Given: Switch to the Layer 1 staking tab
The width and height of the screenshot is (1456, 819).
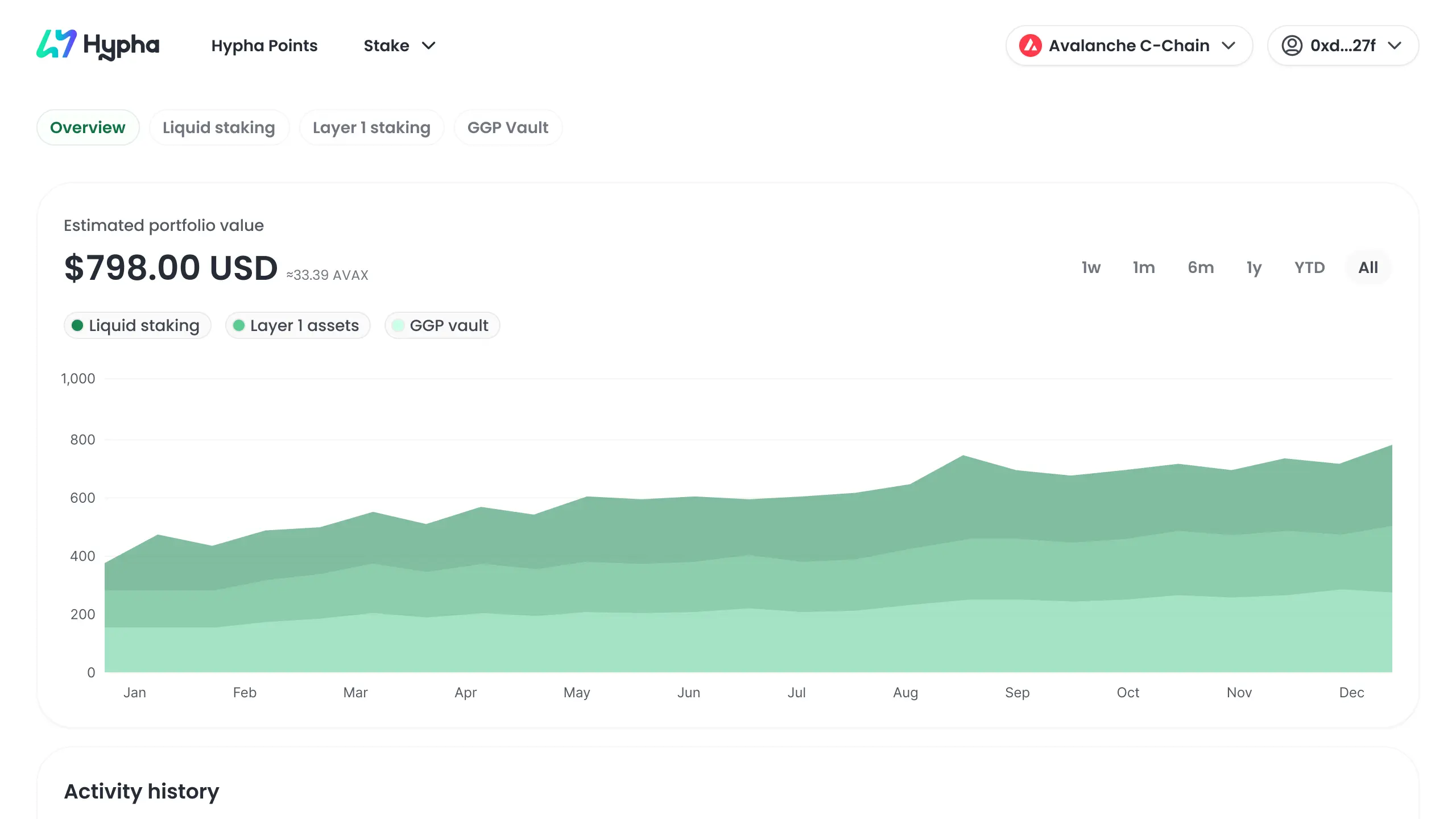Looking at the screenshot, I should click(371, 127).
